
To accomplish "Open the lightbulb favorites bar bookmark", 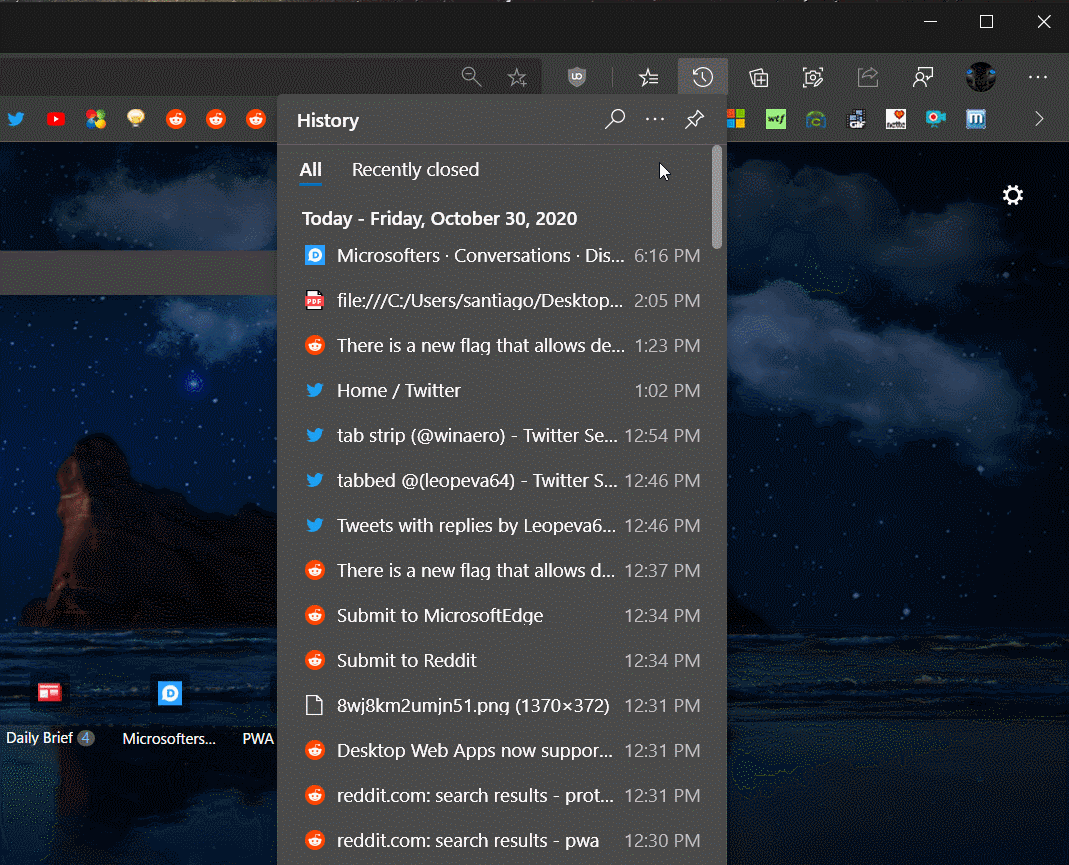I will 136,119.
